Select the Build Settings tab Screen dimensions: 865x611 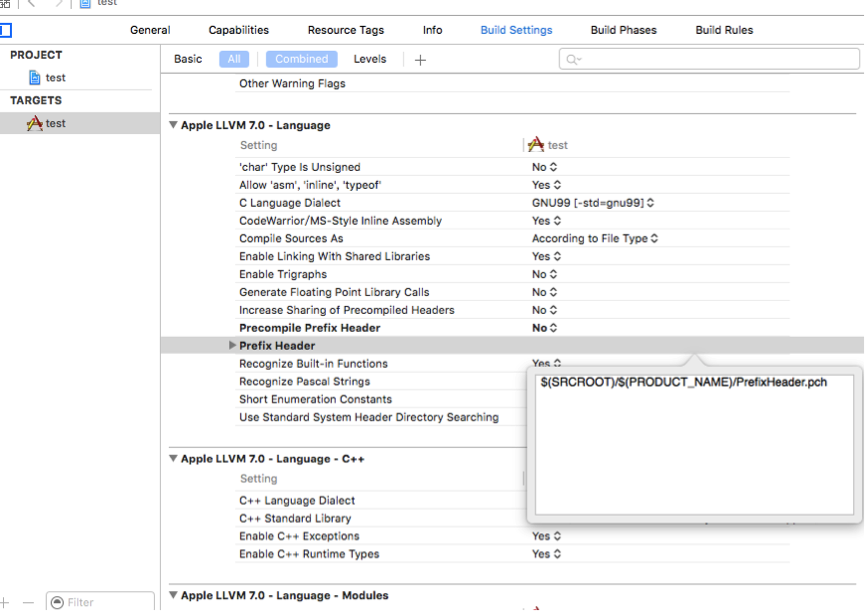(x=516, y=30)
